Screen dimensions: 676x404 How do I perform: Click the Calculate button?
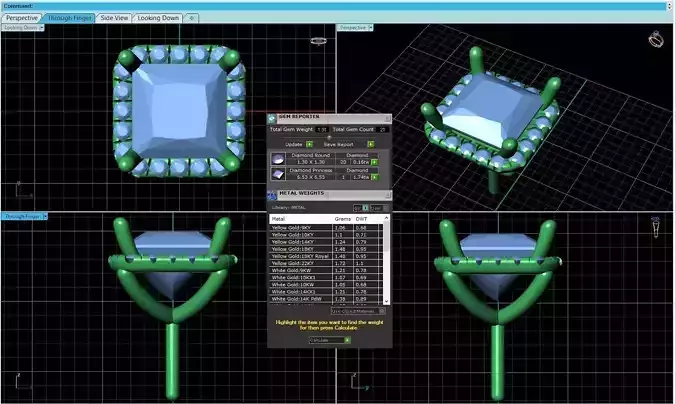(x=330, y=340)
